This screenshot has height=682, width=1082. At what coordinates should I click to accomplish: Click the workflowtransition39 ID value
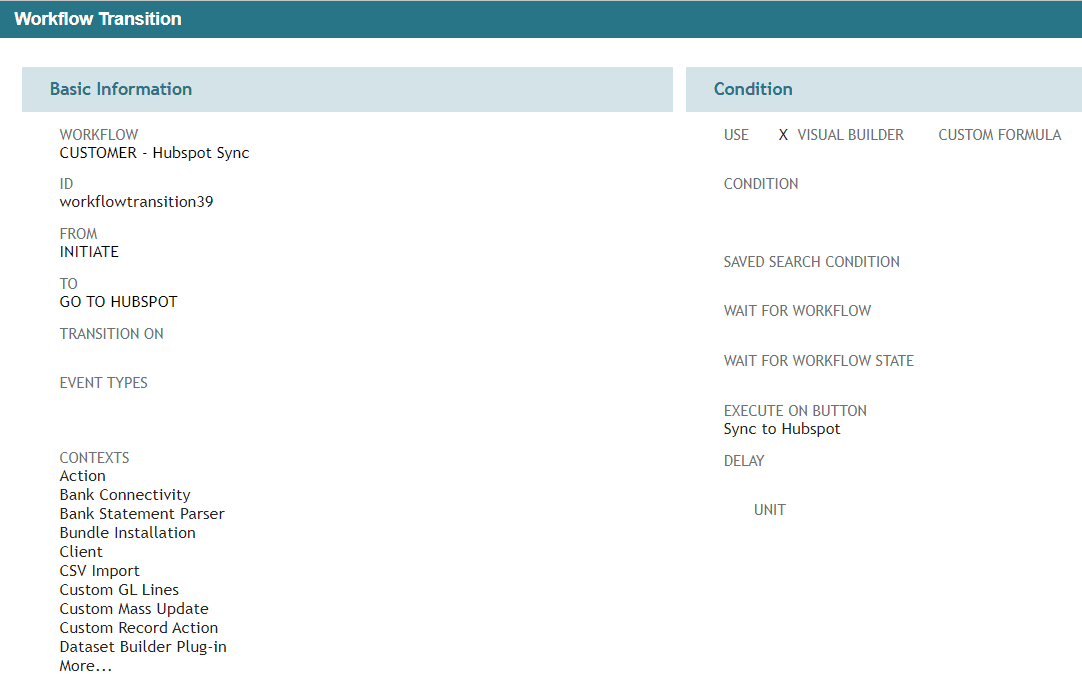tap(137, 202)
